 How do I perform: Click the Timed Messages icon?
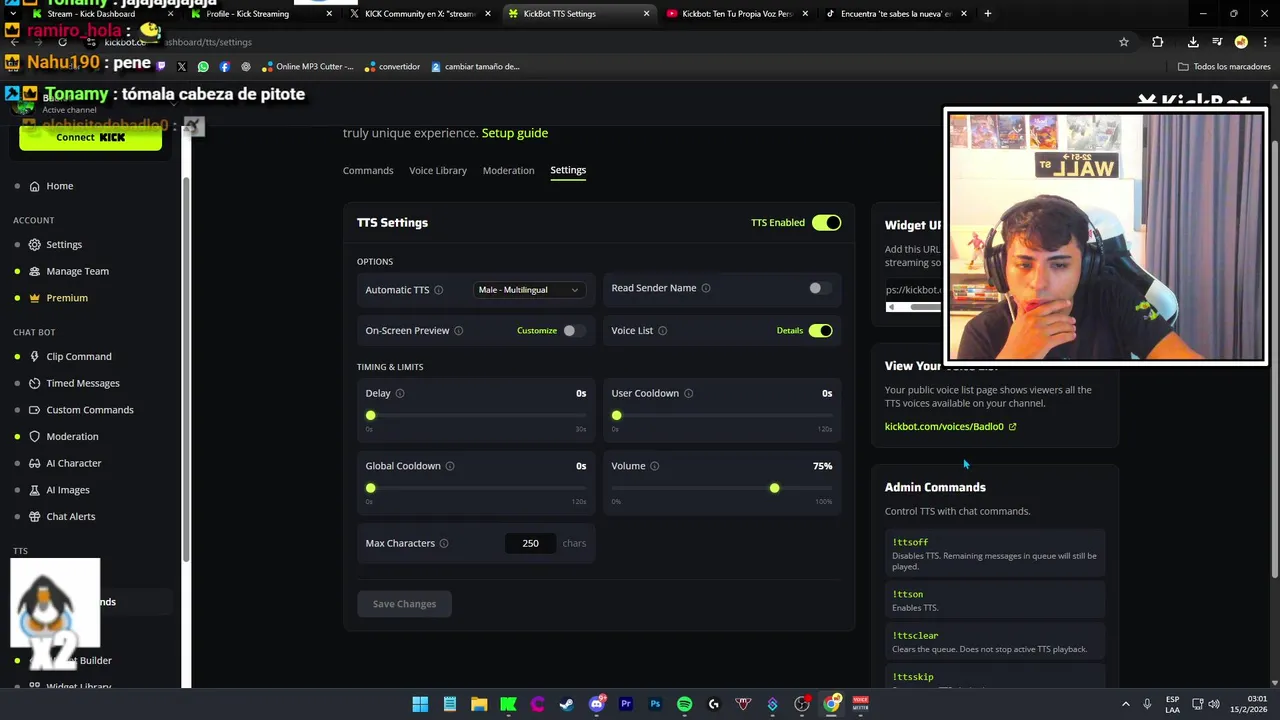tap(35, 383)
